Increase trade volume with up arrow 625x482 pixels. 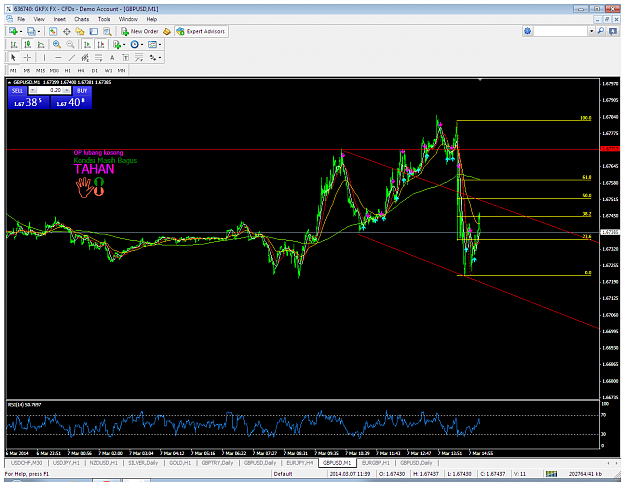coord(67,90)
